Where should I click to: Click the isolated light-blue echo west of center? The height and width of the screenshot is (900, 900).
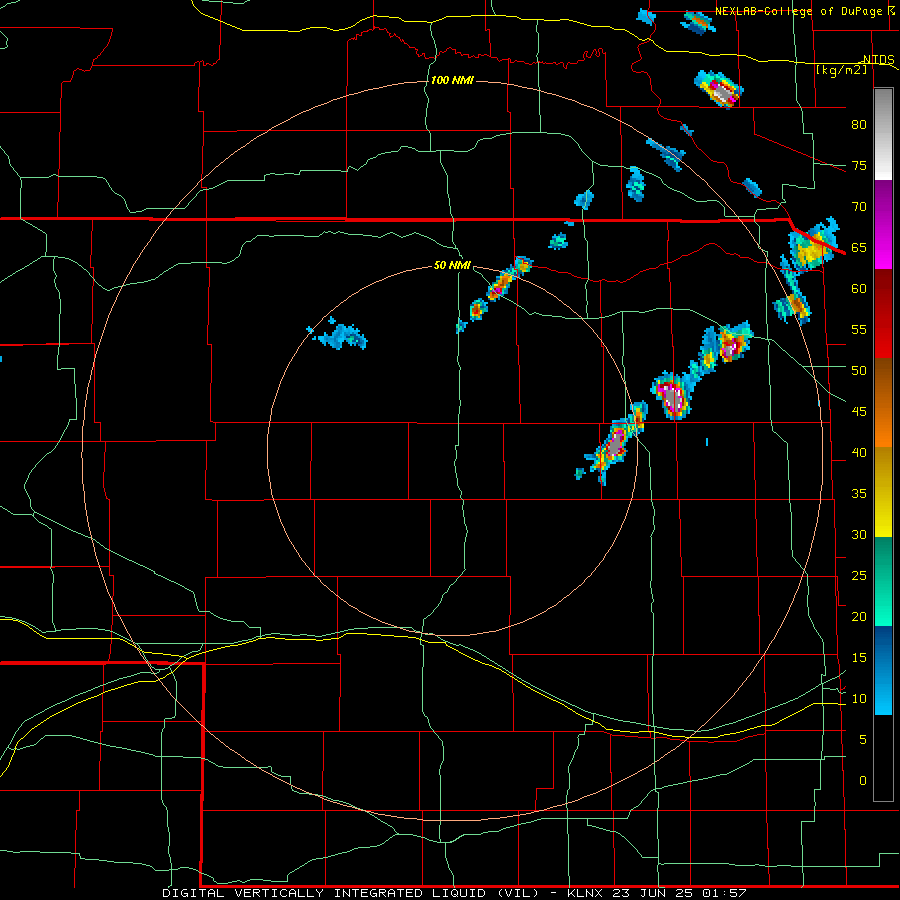pos(340,334)
